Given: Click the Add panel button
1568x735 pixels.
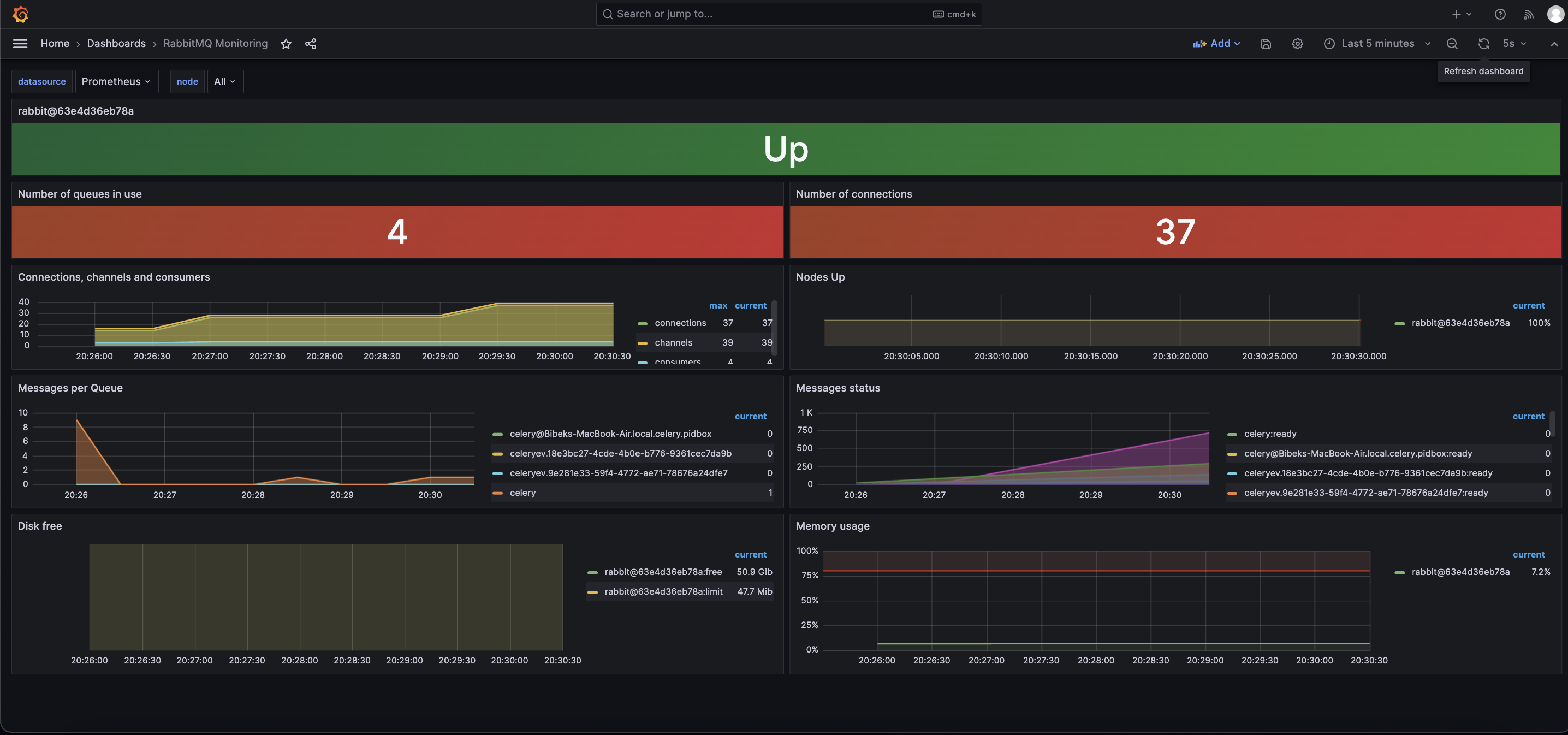Looking at the screenshot, I should 1216,43.
